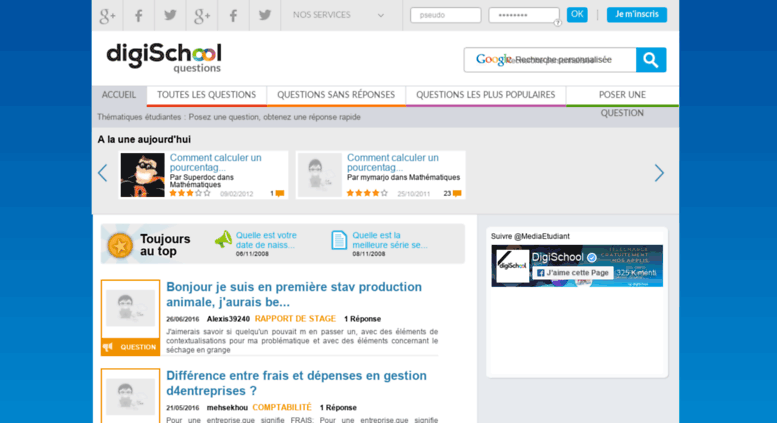Open the NOS SERVICES dropdown
This screenshot has width=777, height=423.
click(x=338, y=15)
